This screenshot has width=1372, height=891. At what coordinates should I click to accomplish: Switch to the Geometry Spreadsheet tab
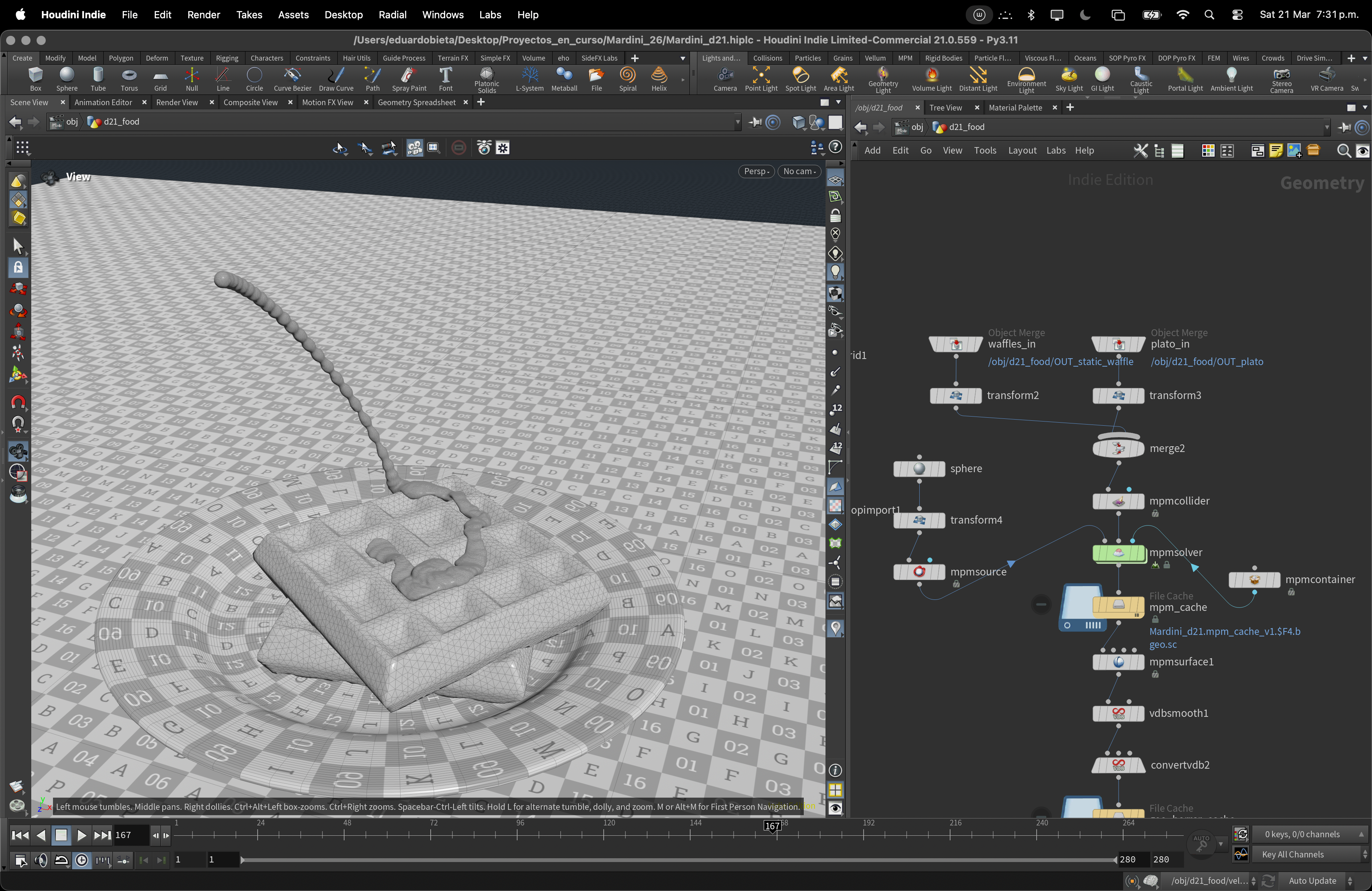(x=416, y=102)
